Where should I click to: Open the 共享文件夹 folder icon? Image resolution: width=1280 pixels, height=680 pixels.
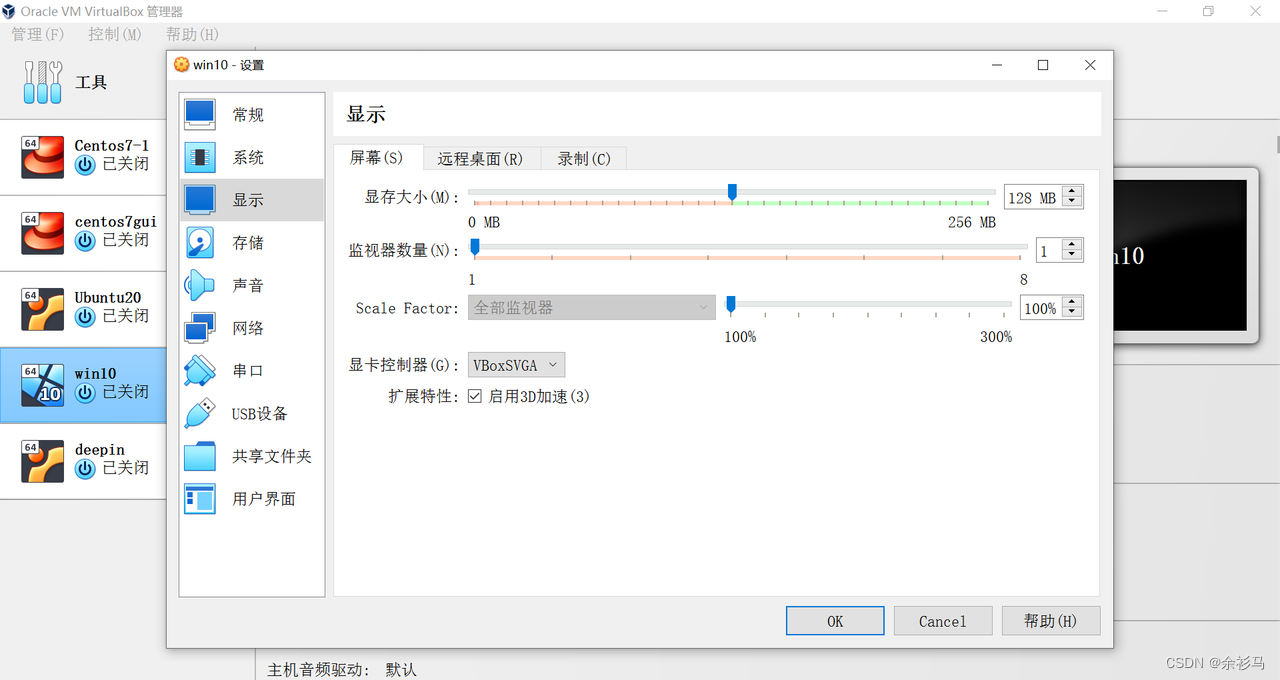tap(200, 456)
